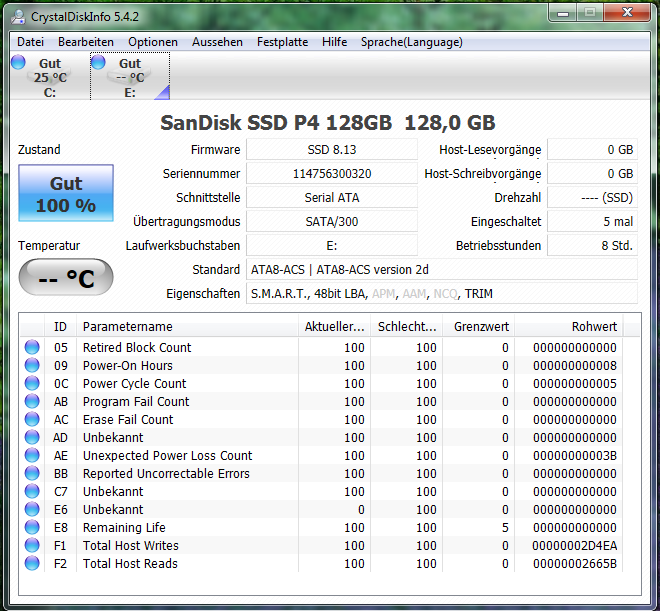Click current value 0 in E6 row
Image resolution: width=664 pixels, height=614 pixels.
click(361, 509)
